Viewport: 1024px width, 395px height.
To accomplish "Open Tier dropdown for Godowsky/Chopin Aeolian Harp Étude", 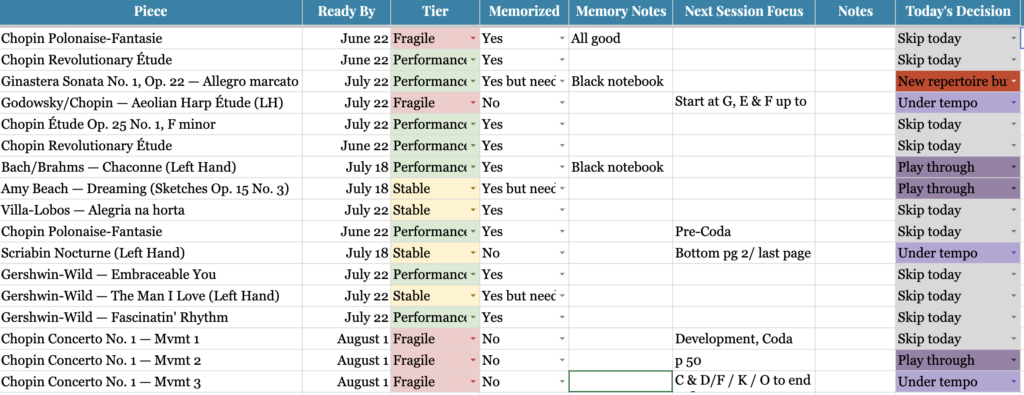I will [x=473, y=103].
